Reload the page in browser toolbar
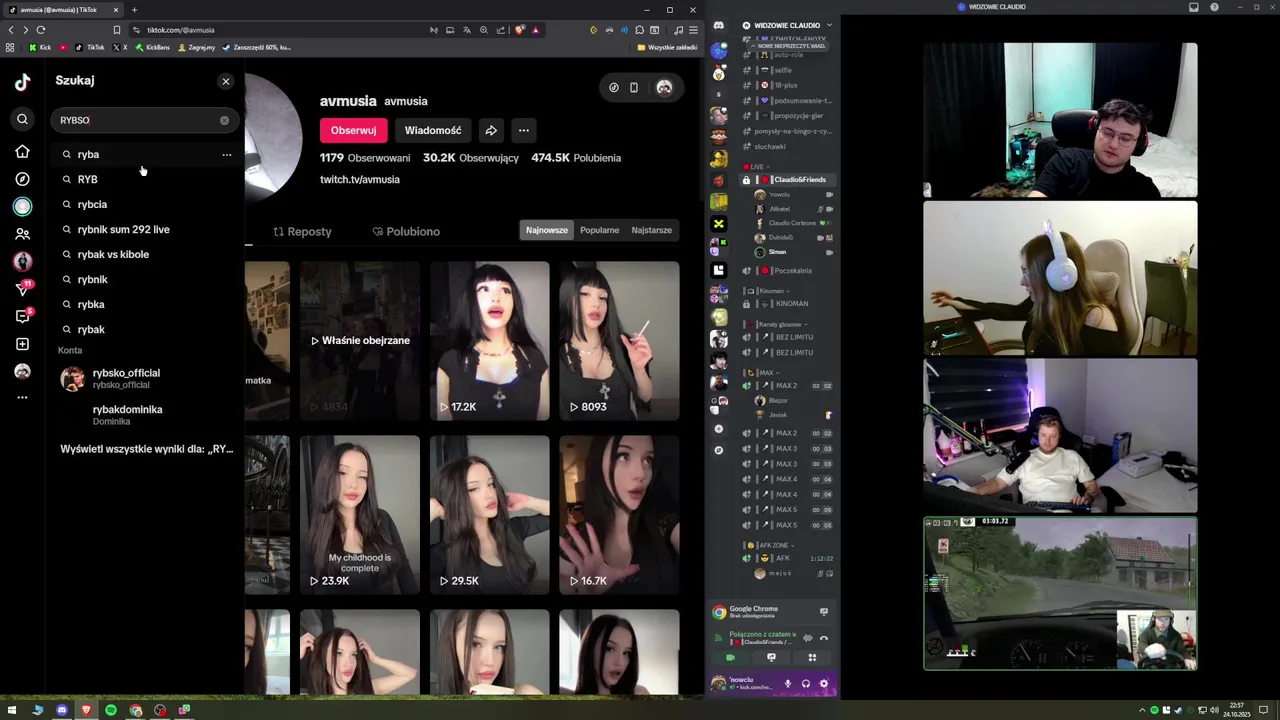 (x=40, y=30)
